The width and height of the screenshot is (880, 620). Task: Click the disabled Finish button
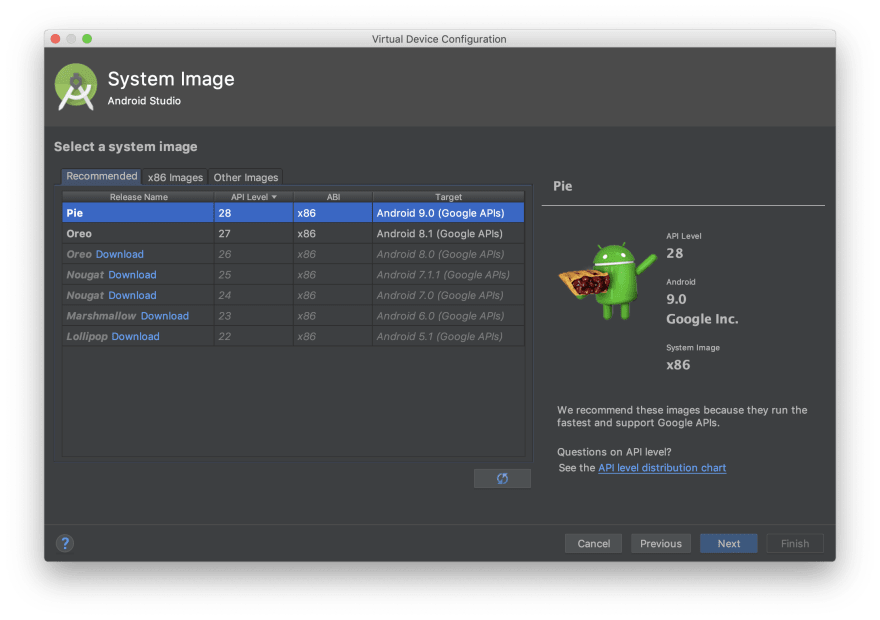point(795,543)
